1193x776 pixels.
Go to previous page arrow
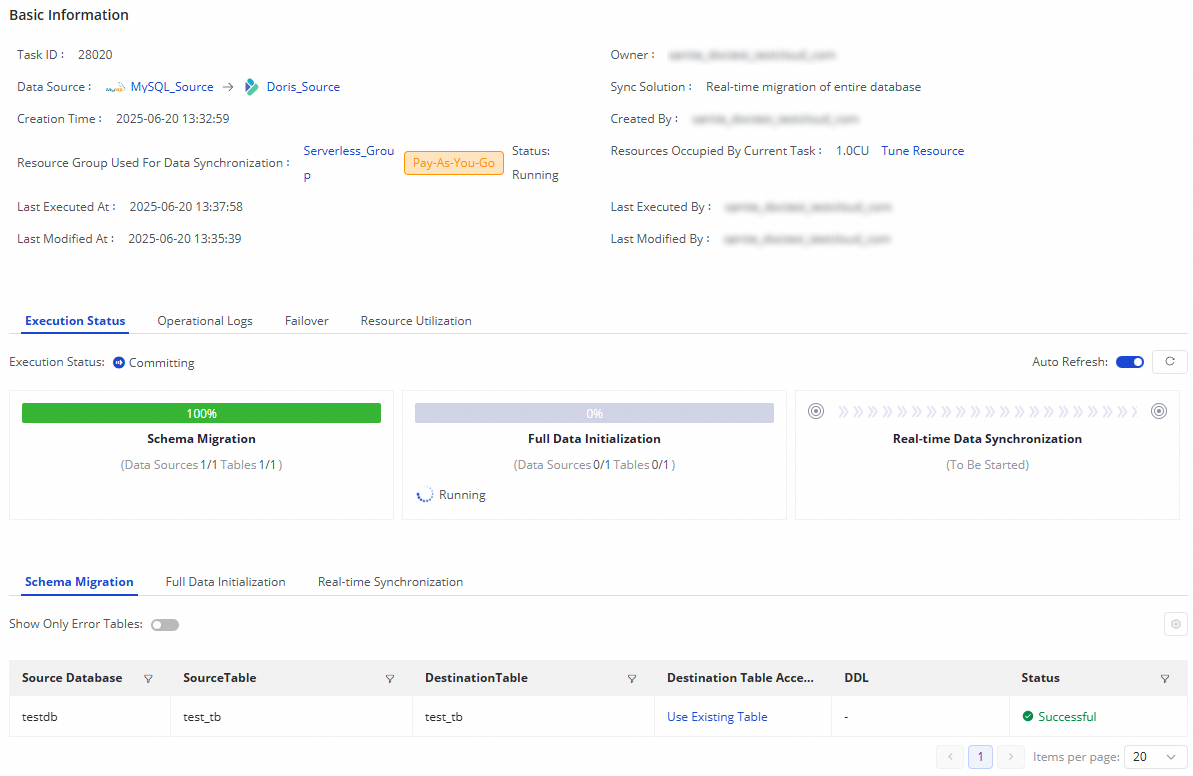pos(950,757)
